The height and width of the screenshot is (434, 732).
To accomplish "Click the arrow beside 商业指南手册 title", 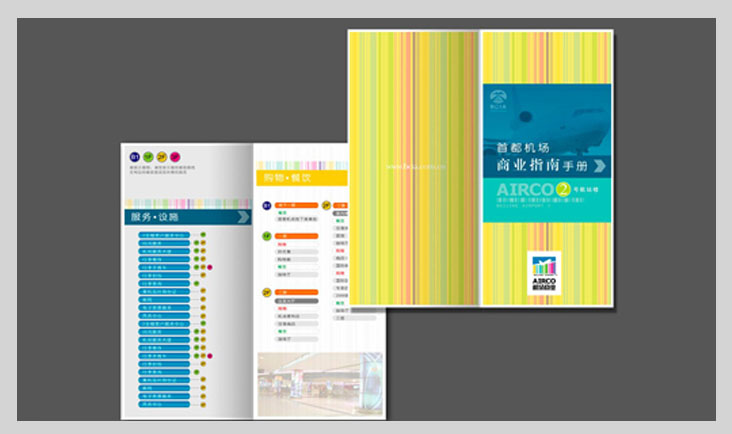I will click(x=598, y=165).
